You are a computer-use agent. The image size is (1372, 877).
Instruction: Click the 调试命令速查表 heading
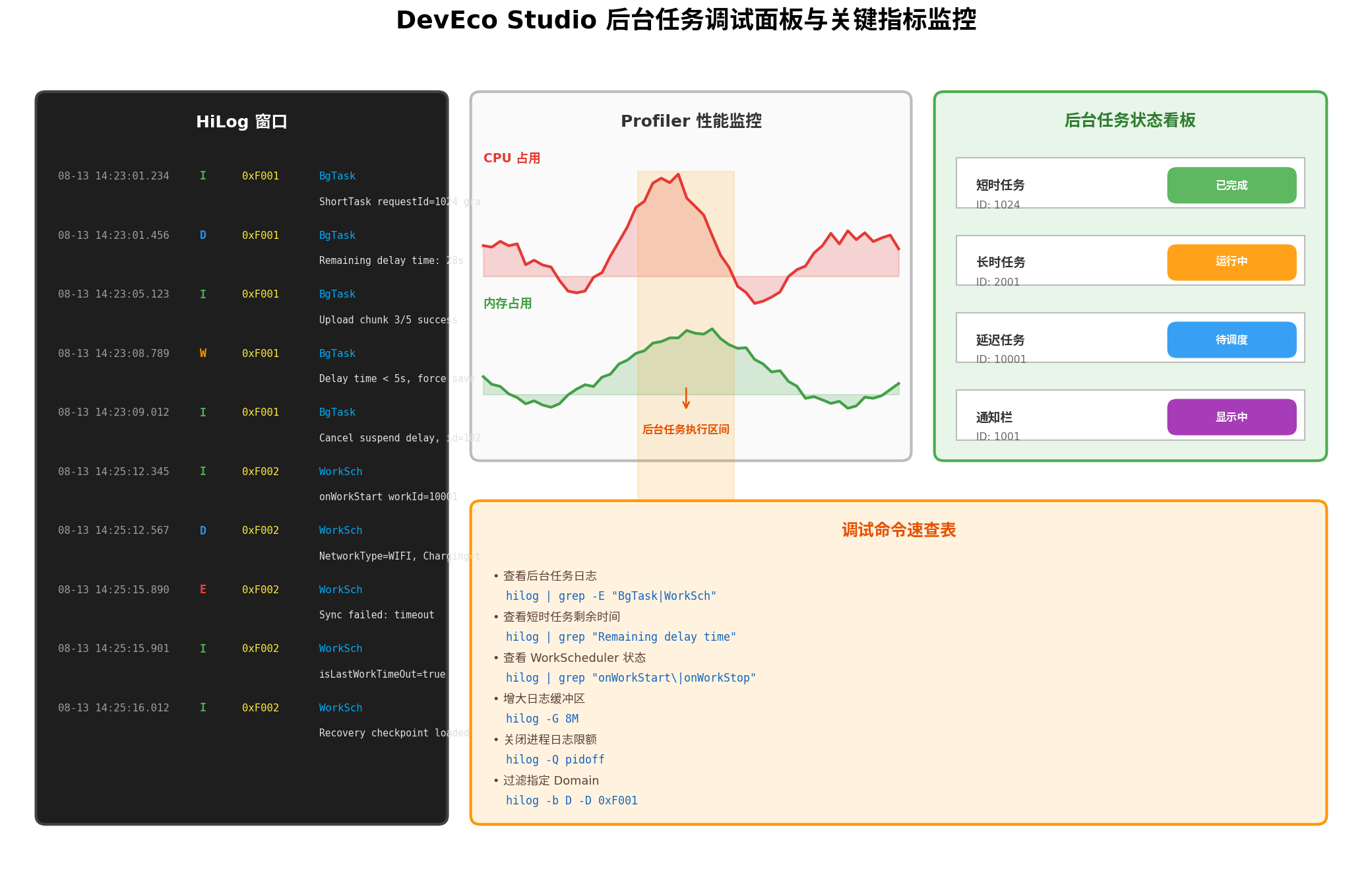[898, 530]
